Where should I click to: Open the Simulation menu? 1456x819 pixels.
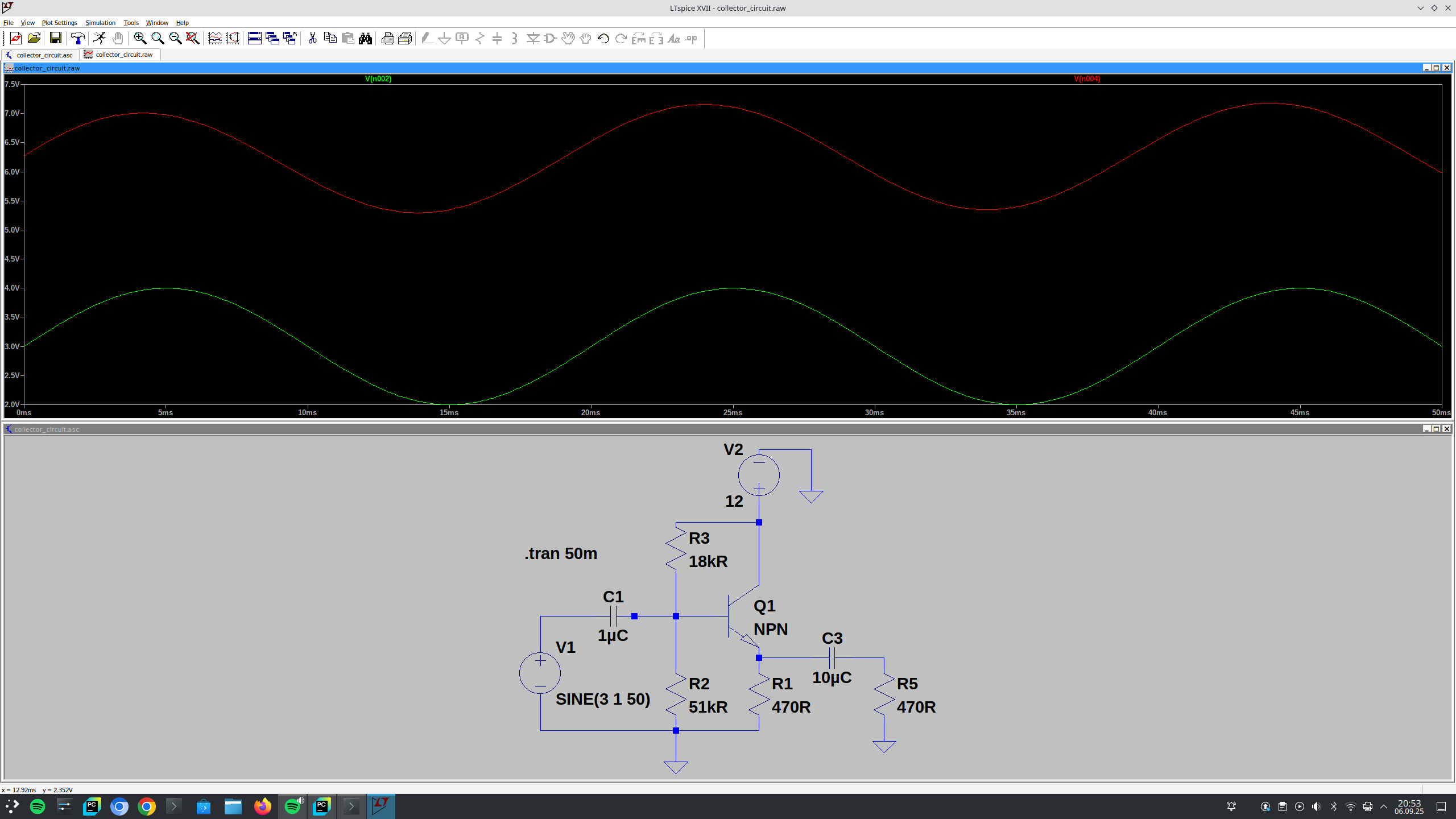100,23
